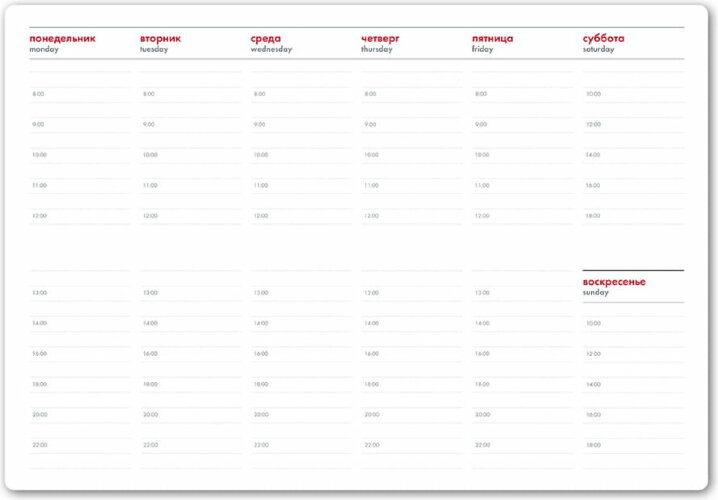Click the пятница (Friday) day heading
The image size is (718, 500).
(492, 39)
